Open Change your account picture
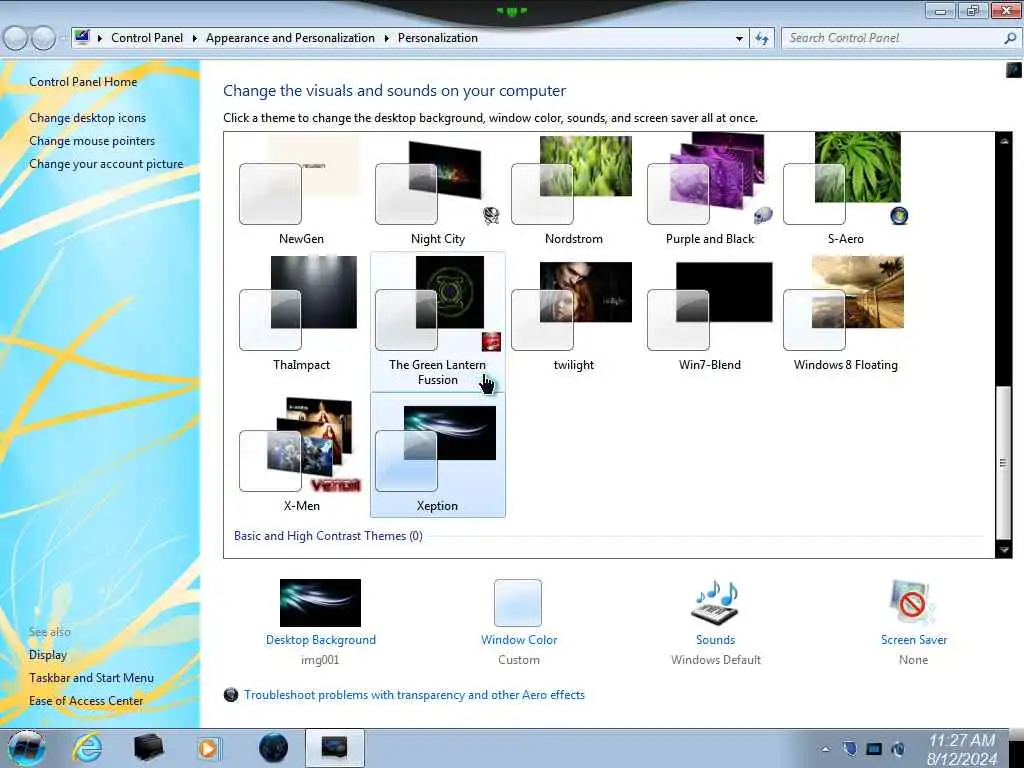 pos(106,164)
